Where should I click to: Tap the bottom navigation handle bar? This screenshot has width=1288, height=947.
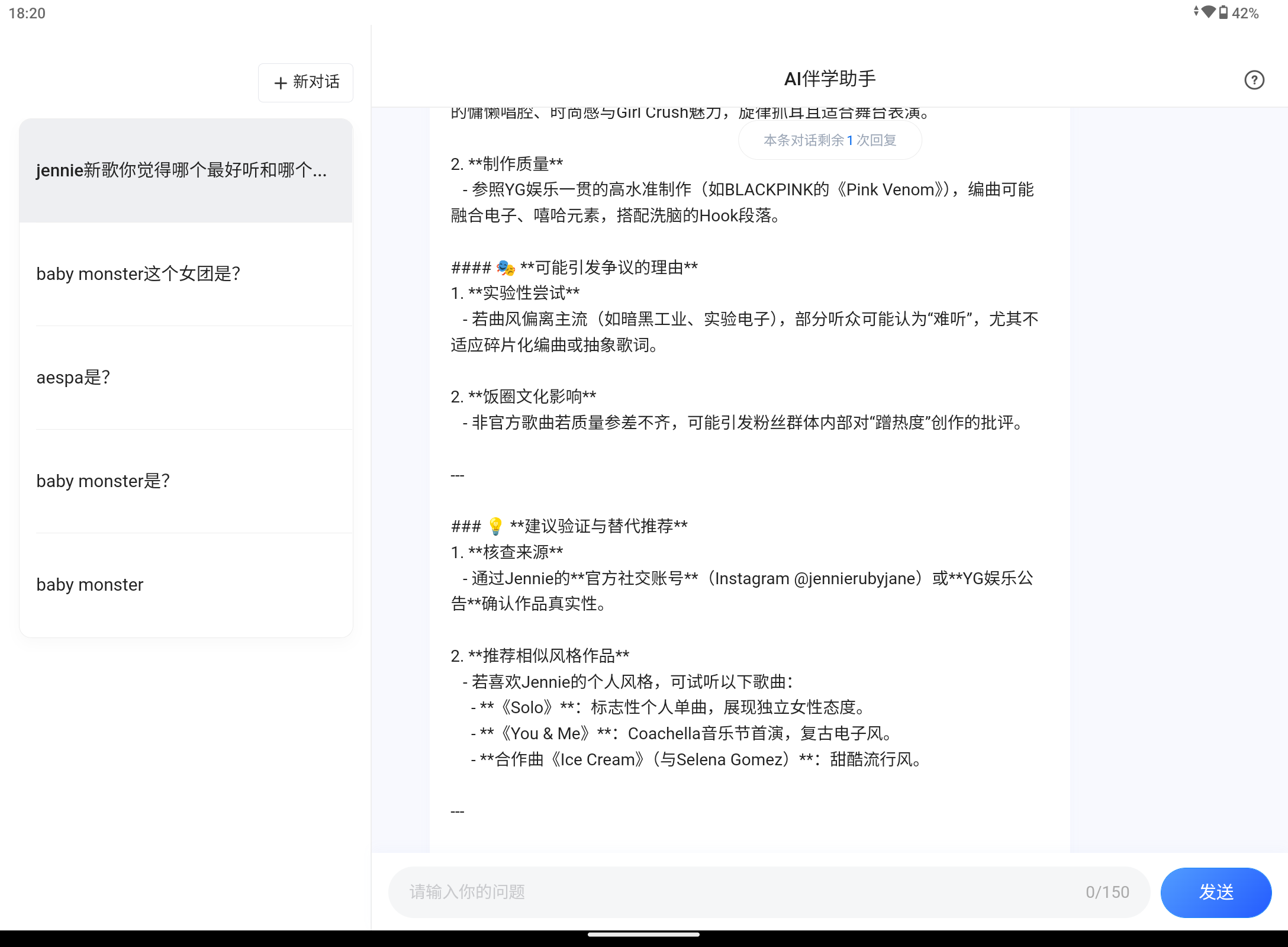pyautogui.click(x=644, y=935)
